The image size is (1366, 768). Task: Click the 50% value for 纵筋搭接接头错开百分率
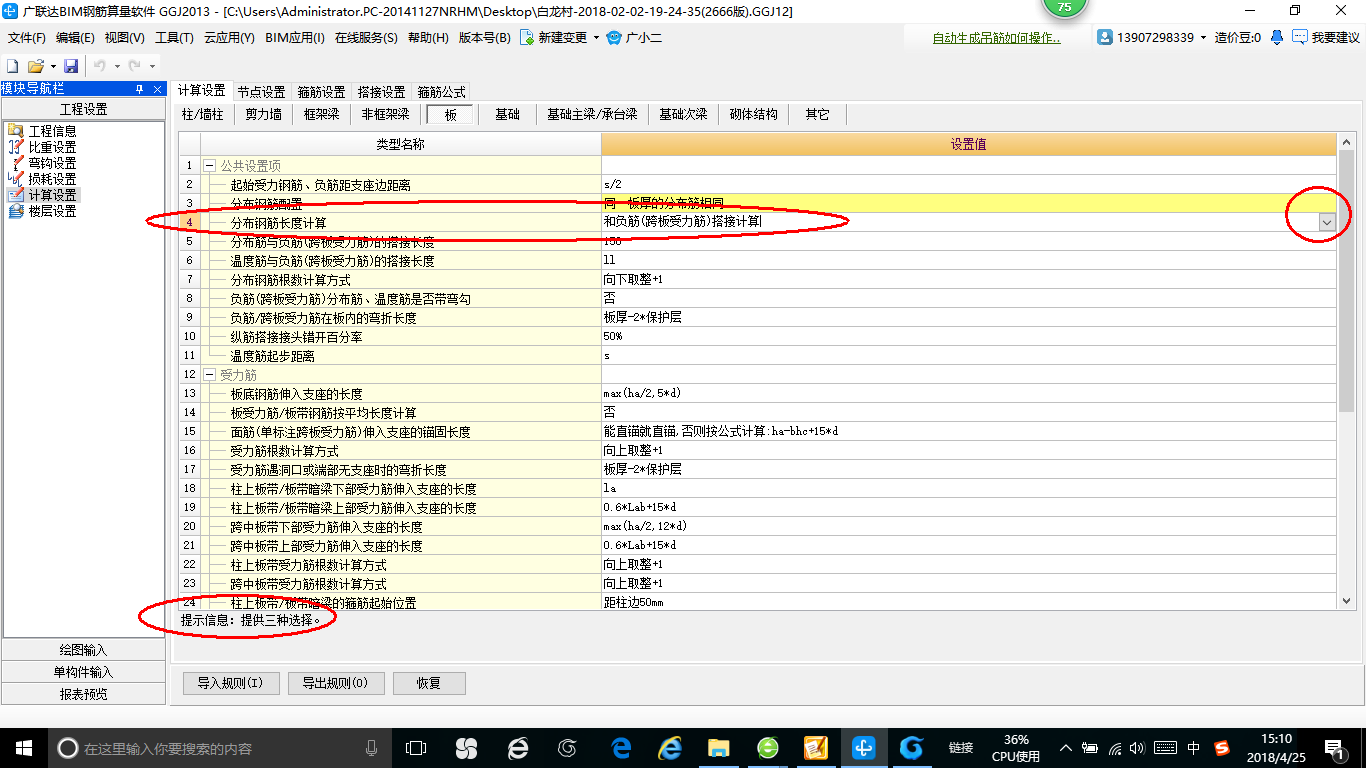[968, 336]
